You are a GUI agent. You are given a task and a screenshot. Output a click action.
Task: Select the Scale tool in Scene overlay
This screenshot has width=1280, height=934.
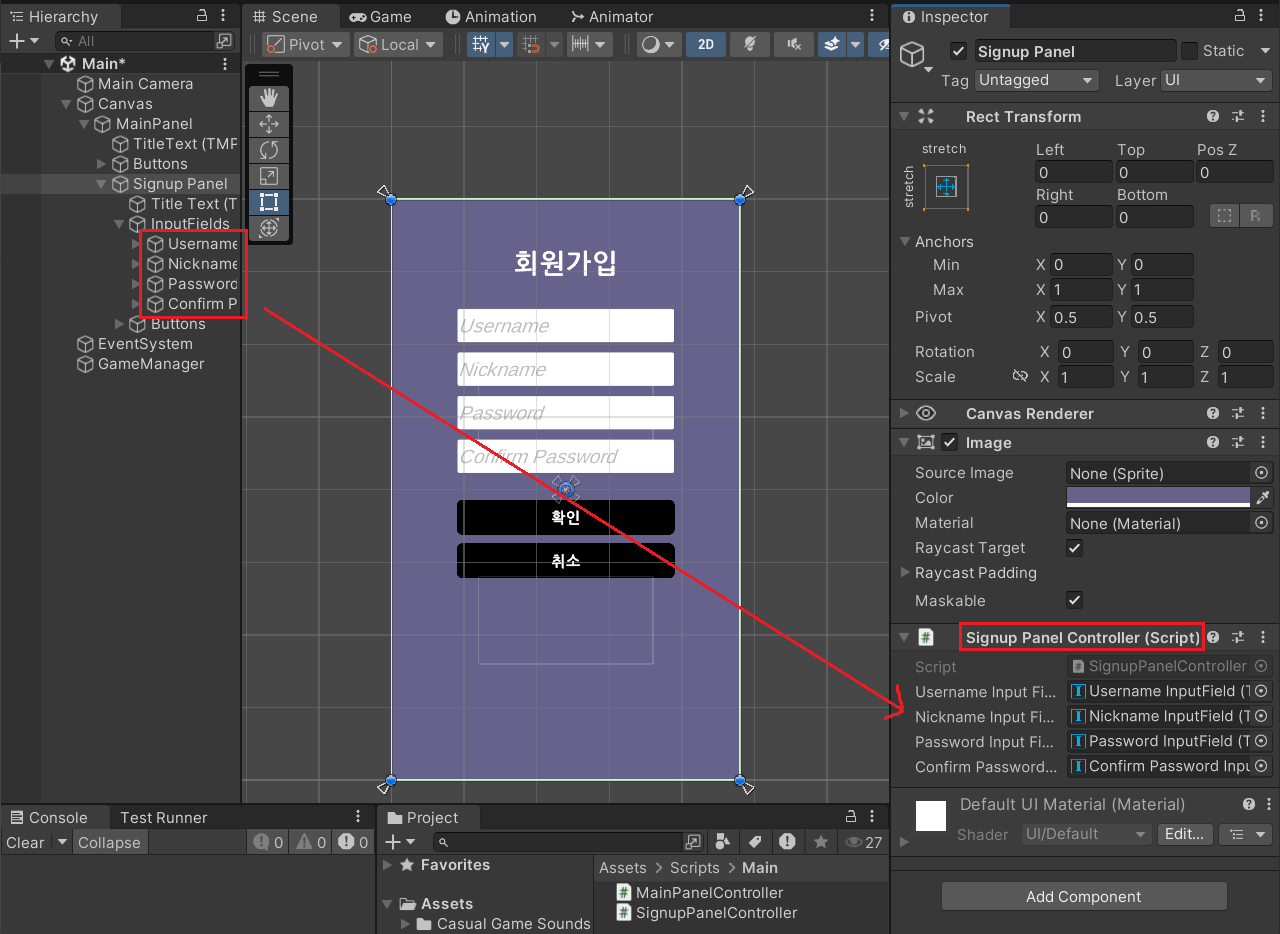(x=268, y=176)
